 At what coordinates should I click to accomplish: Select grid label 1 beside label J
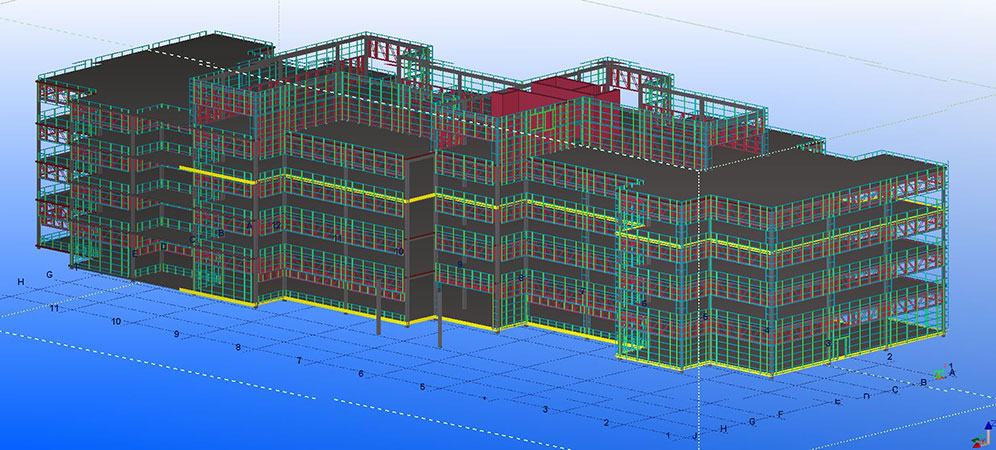point(668,436)
